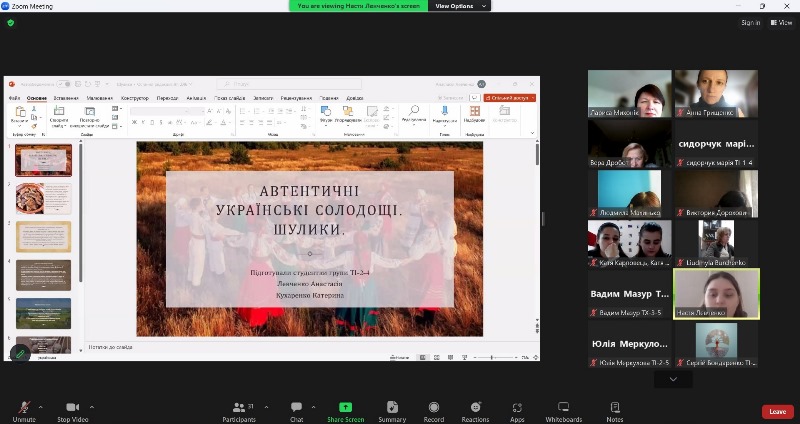This screenshot has height=424, width=800.
Task: Open the Конструктор ribbon tab
Action: pyautogui.click(x=134, y=98)
